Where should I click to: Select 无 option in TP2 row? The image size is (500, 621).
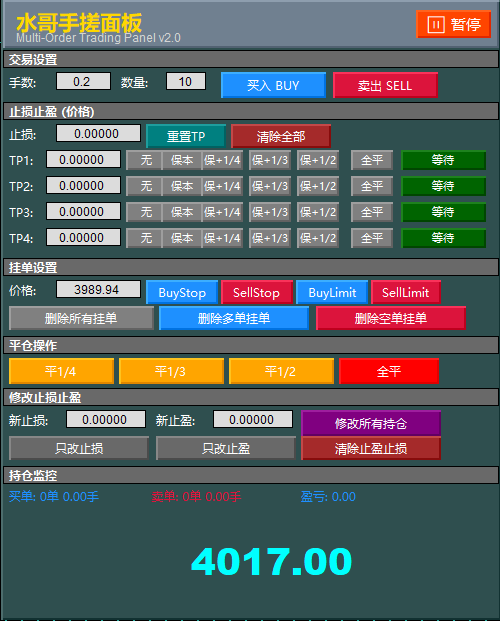pos(144,186)
